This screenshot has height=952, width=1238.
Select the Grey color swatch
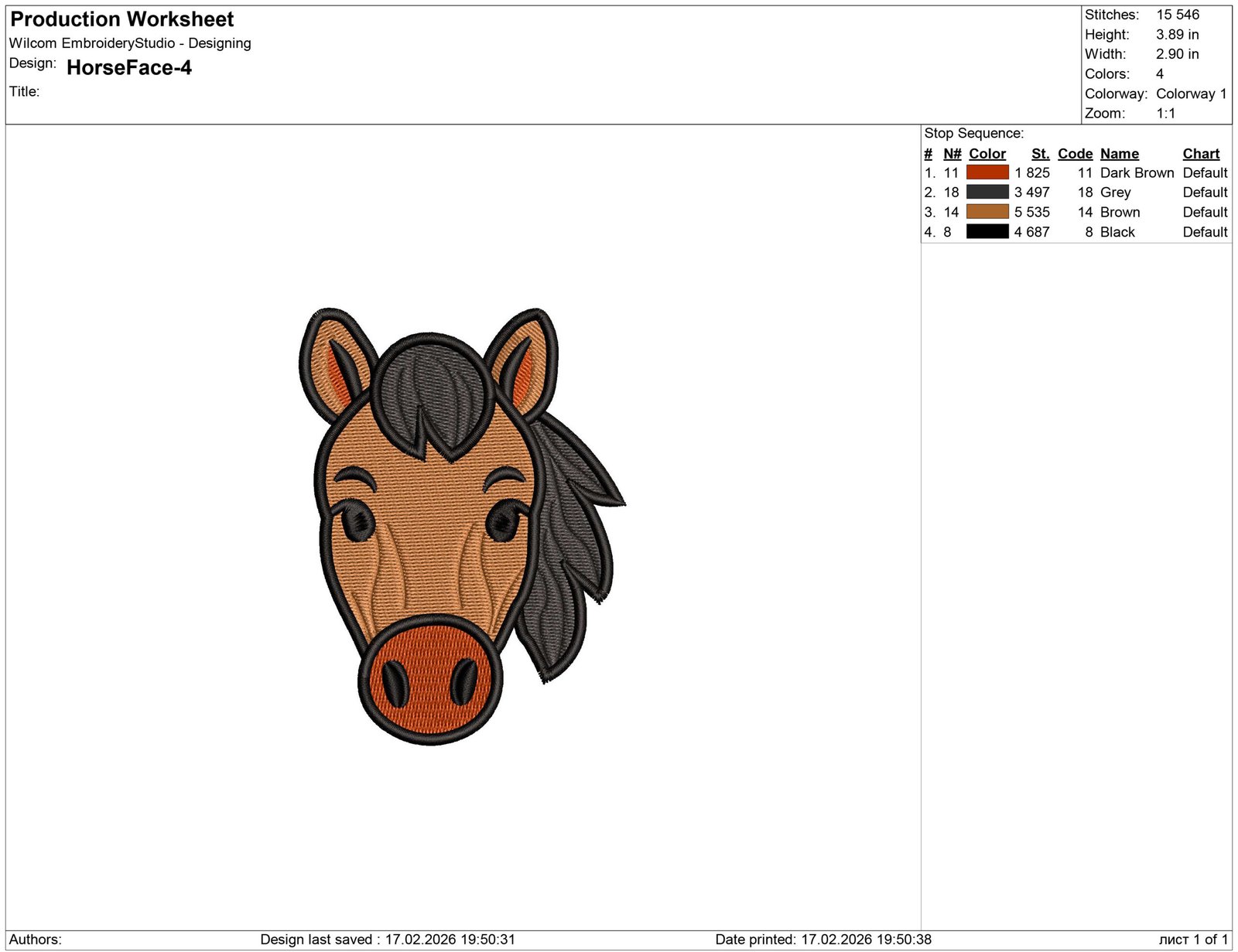tap(987, 193)
